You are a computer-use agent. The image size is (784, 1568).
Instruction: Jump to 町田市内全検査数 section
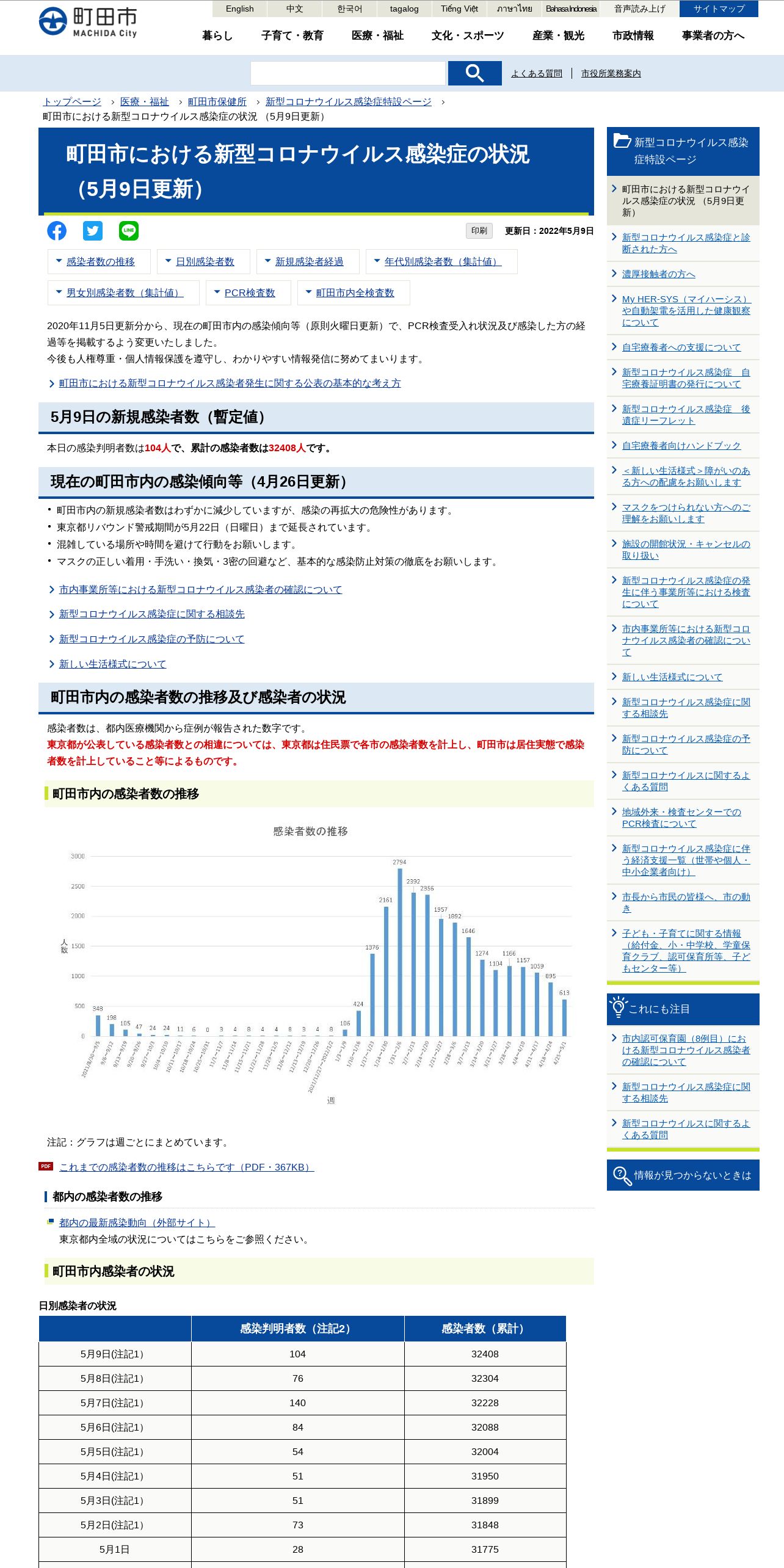[x=355, y=292]
